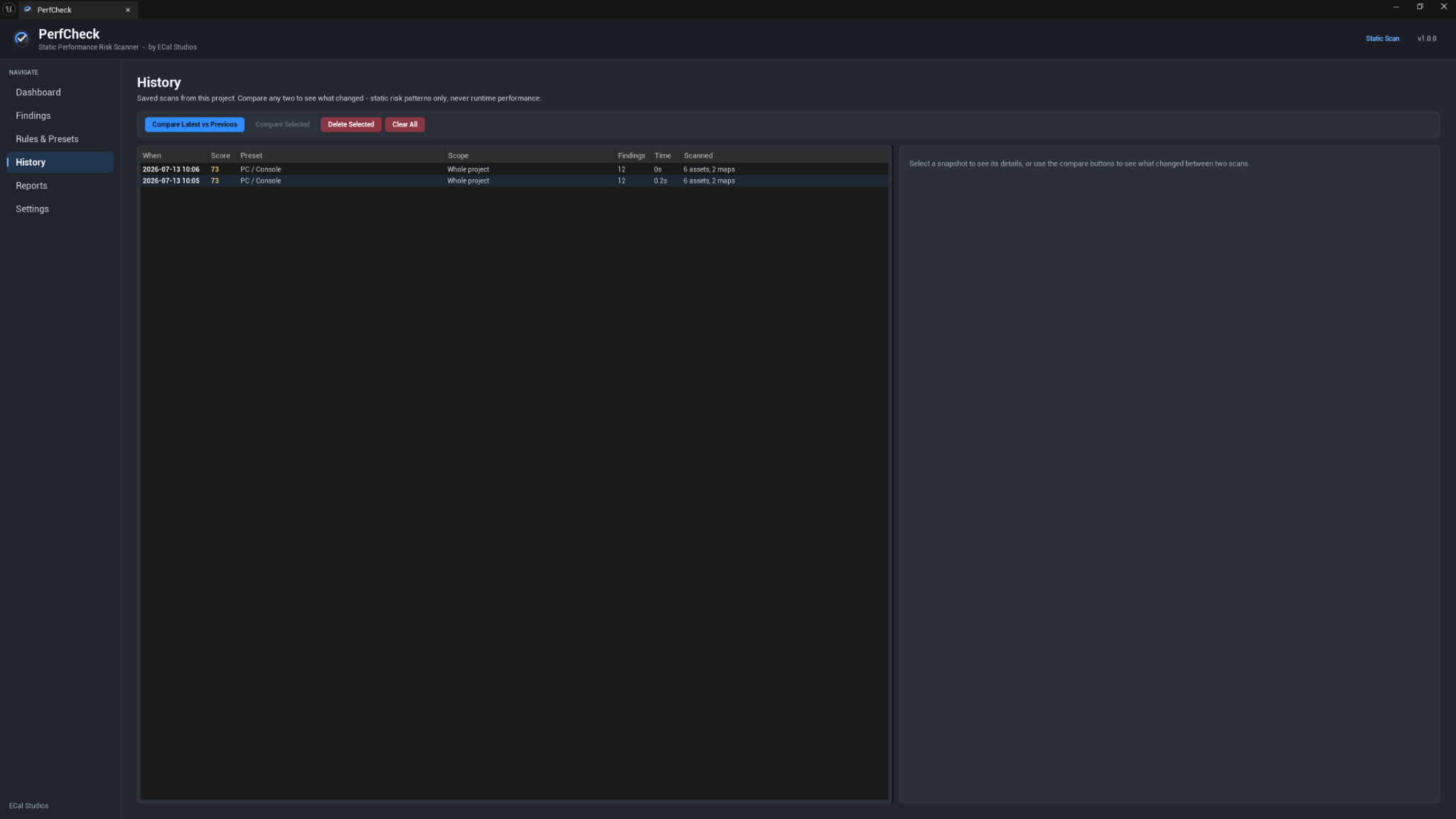1456x819 pixels.
Task: Close the PerfCheck tab
Action: [128, 10]
